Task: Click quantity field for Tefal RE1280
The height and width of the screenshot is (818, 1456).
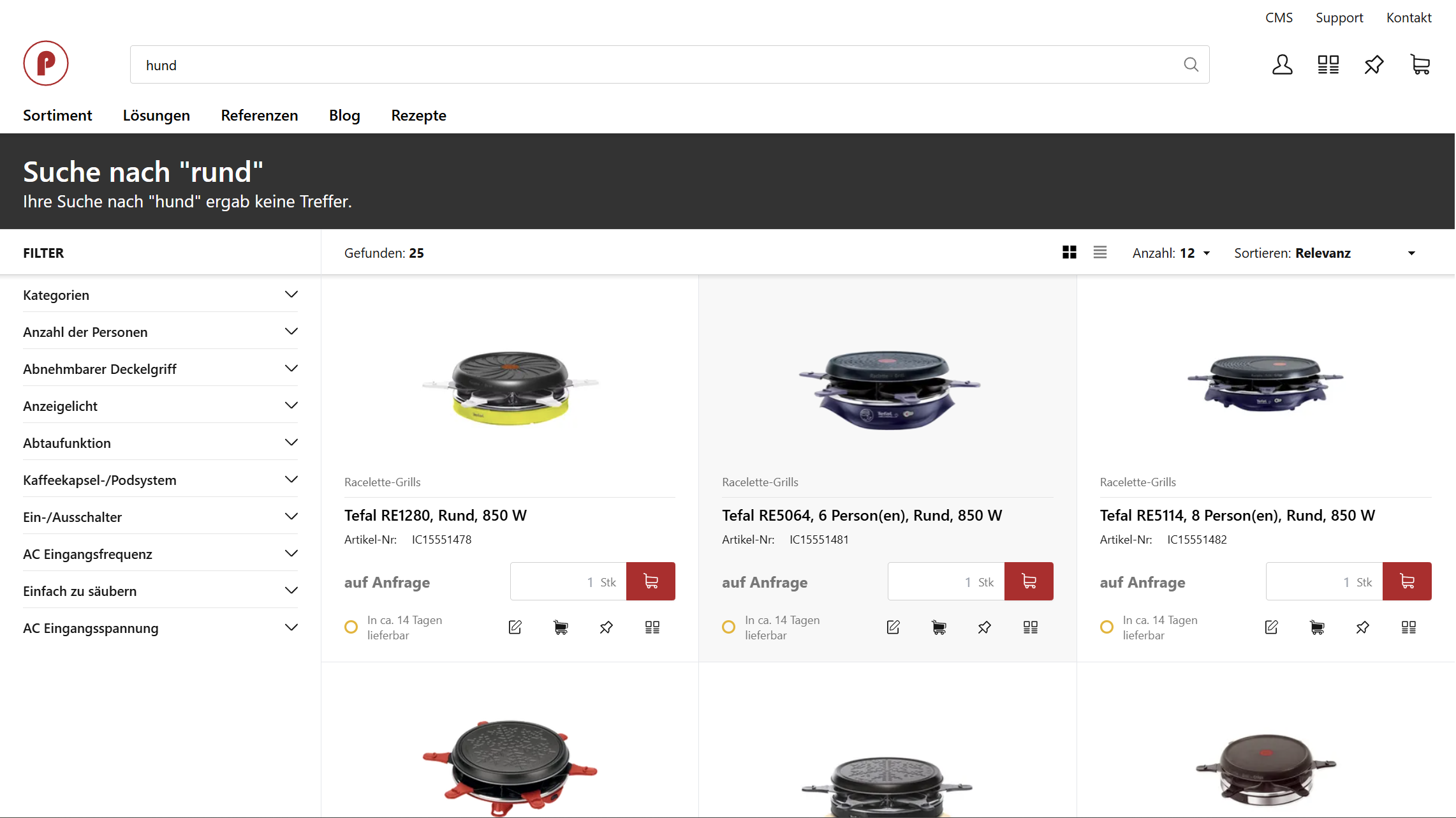Action: [x=568, y=581]
